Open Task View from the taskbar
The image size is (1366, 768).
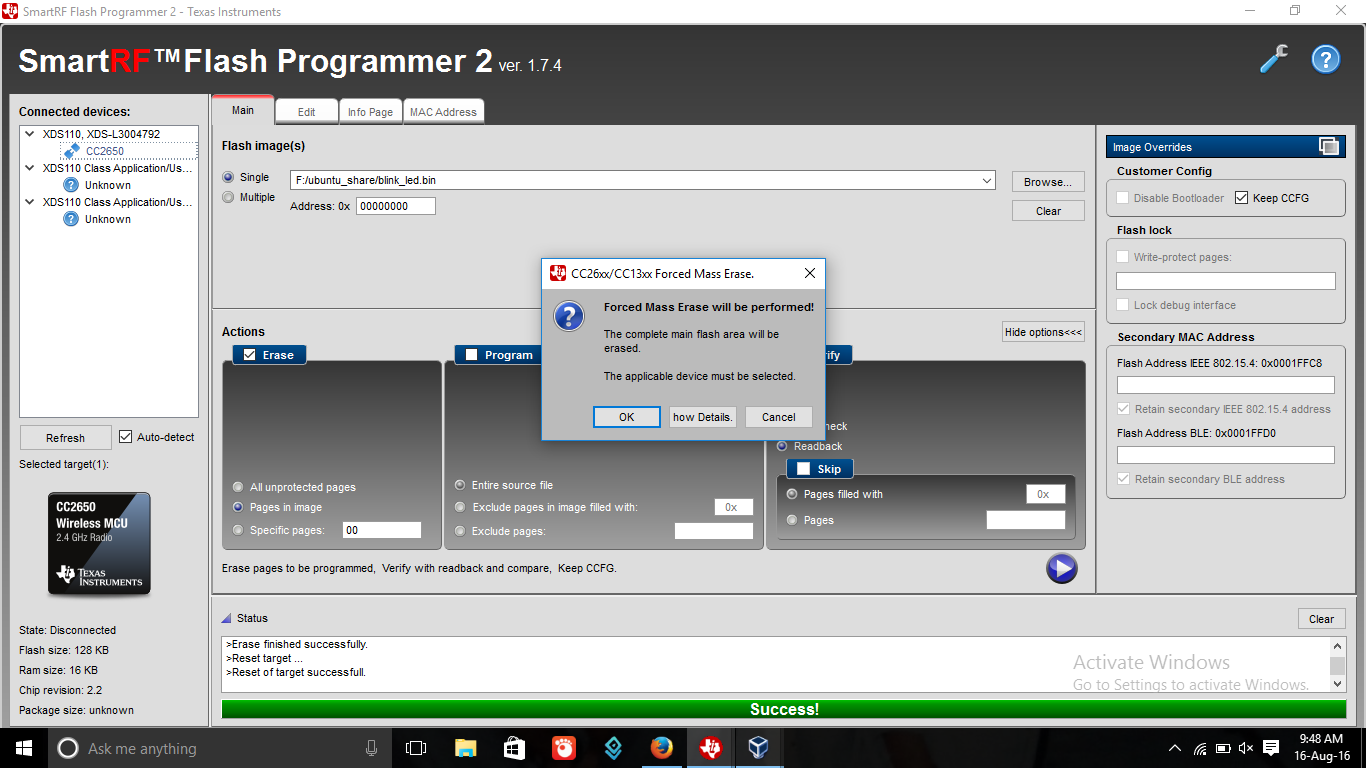click(416, 748)
